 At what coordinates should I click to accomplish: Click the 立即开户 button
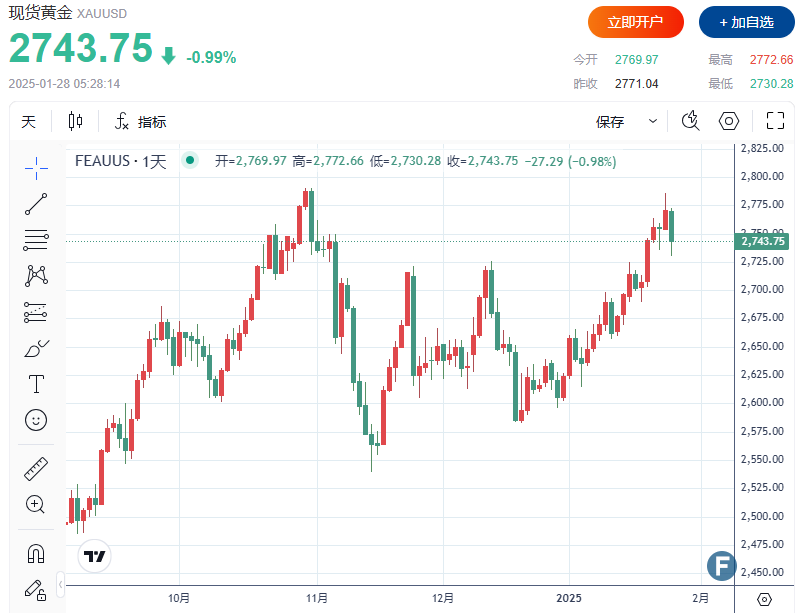click(x=635, y=22)
